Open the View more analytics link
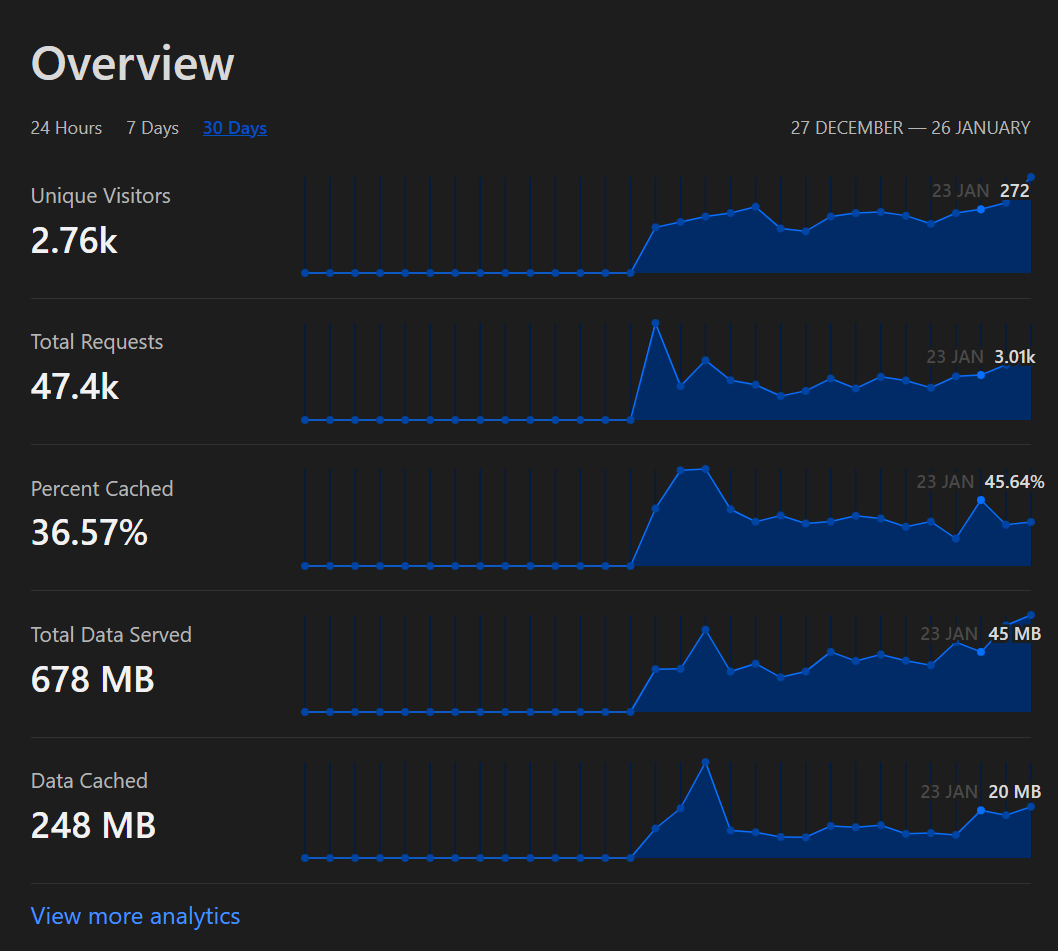Image resolution: width=1058 pixels, height=951 pixels. pyautogui.click(x=135, y=915)
